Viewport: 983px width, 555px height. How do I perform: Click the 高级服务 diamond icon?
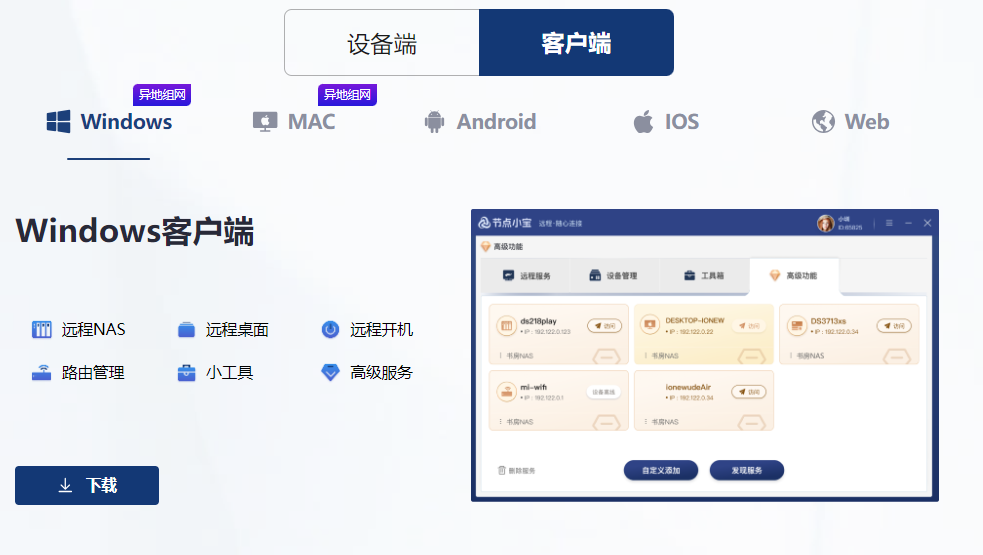pos(330,373)
